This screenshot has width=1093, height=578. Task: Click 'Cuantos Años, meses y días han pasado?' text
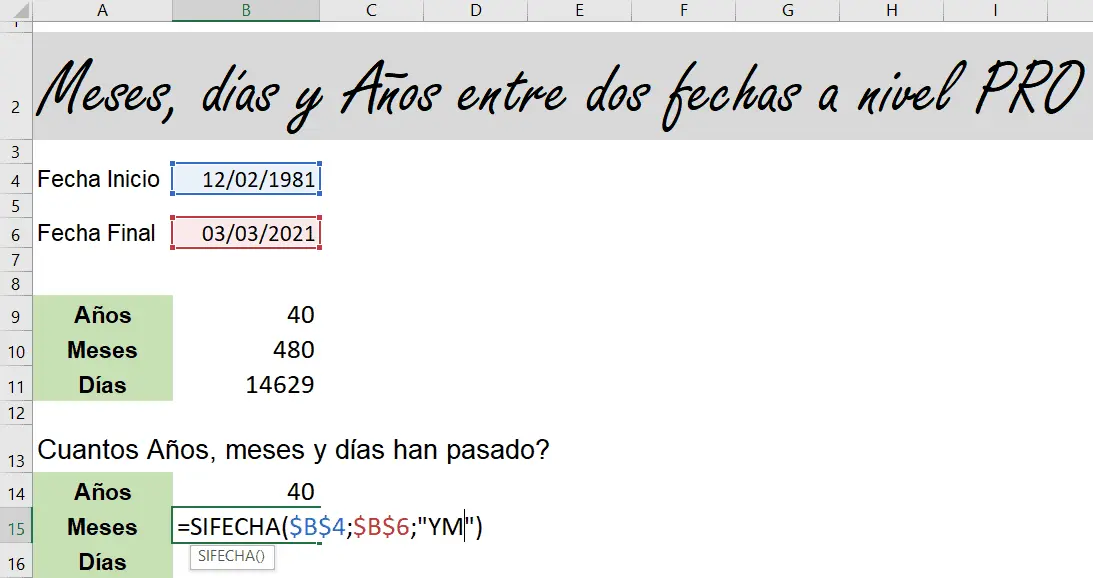[293, 450]
